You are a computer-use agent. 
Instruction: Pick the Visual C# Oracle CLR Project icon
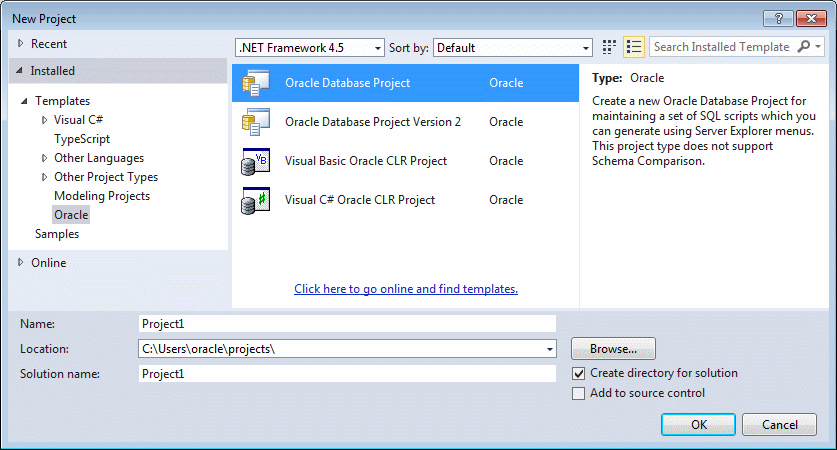coord(256,200)
